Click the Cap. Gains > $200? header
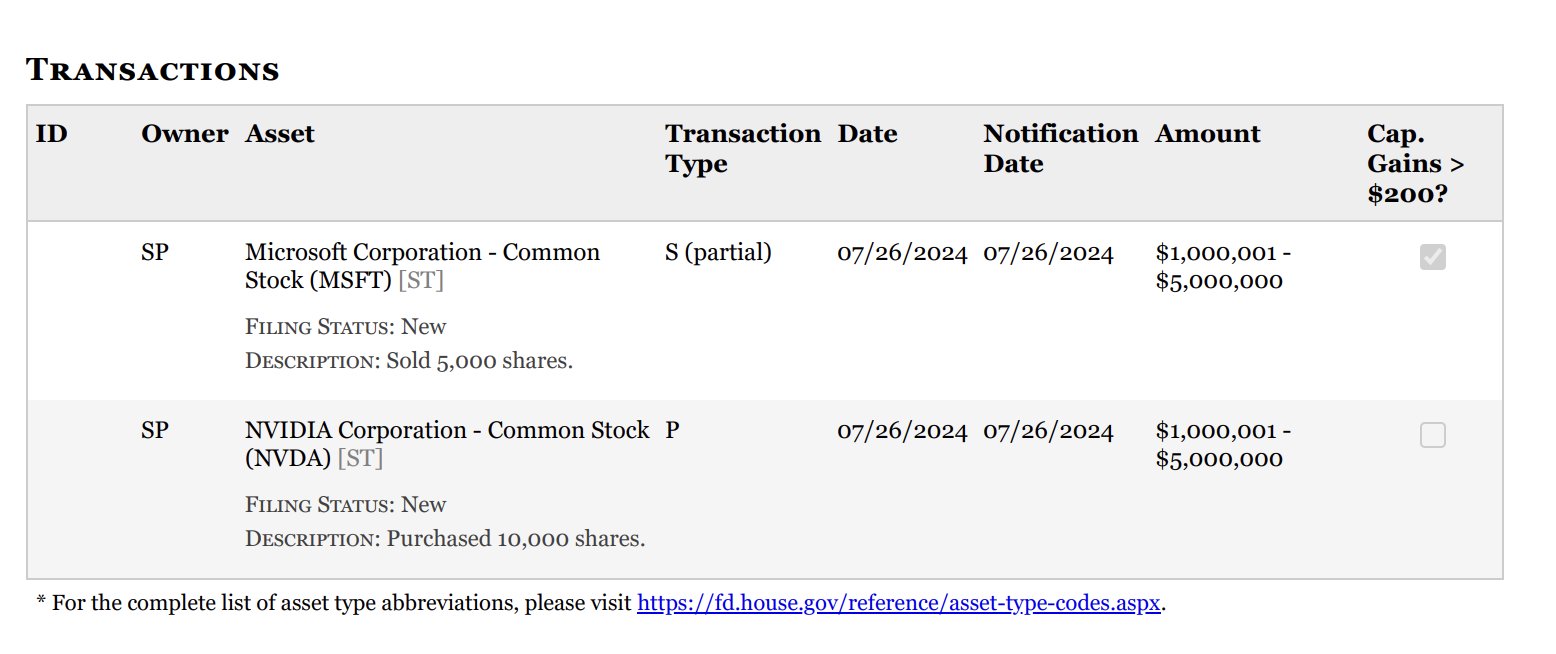Viewport: 1556px width, 654px height. [1415, 163]
